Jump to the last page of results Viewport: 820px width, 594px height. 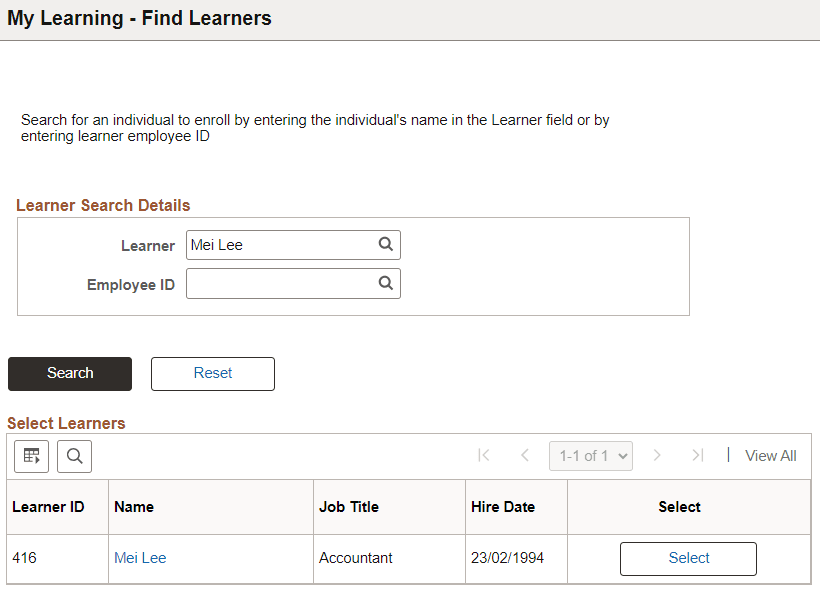point(698,455)
